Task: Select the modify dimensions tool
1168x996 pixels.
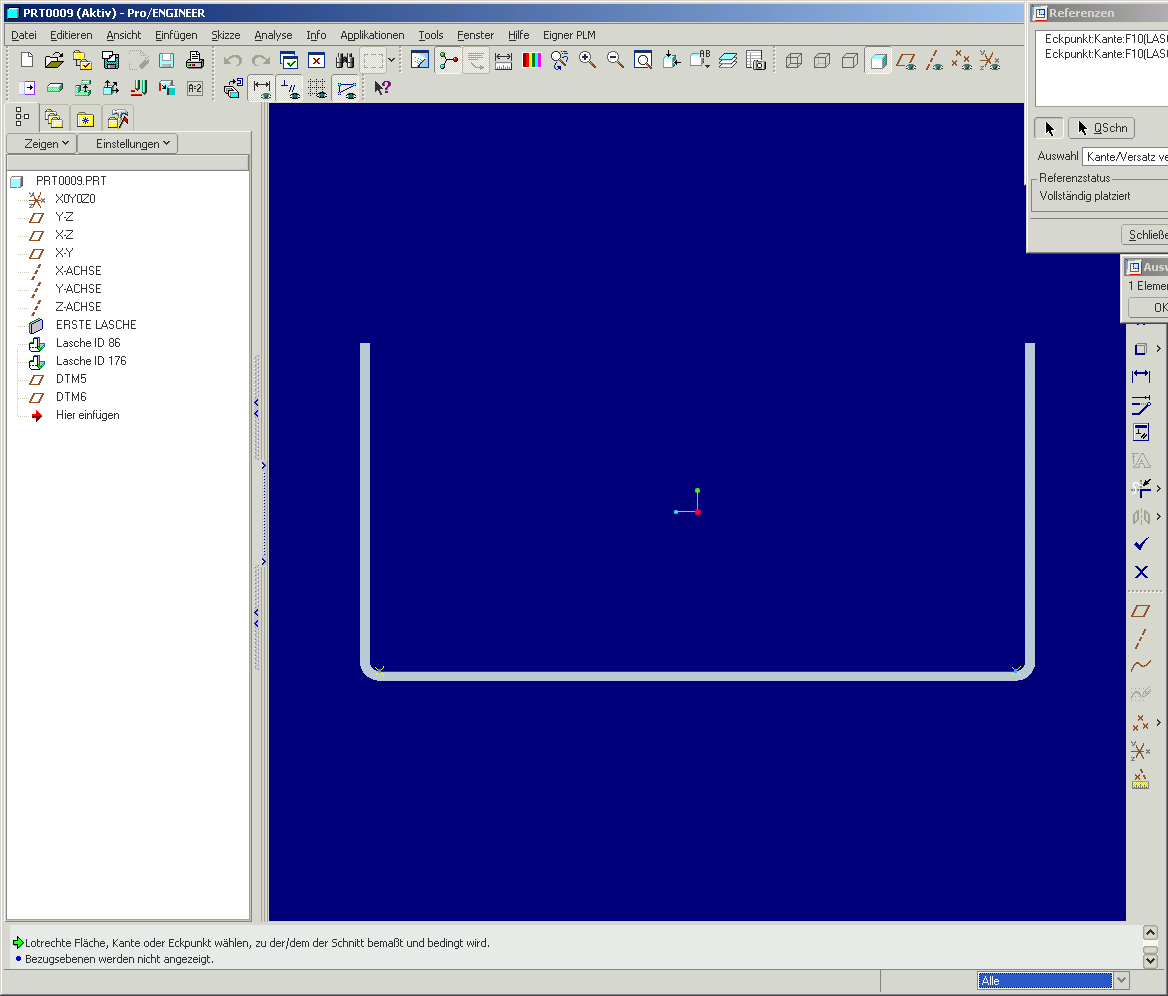Action: 1141,405
